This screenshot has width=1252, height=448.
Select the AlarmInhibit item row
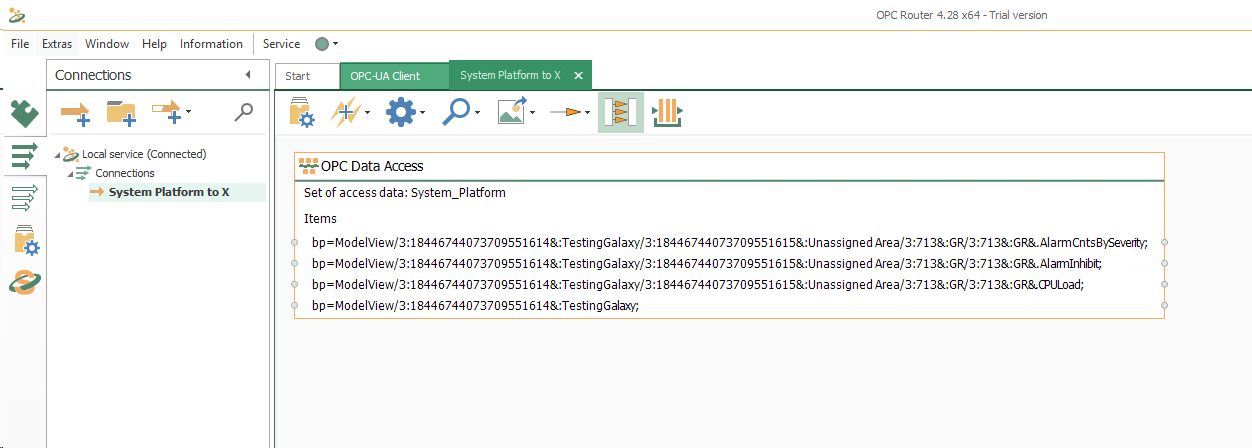click(730, 263)
